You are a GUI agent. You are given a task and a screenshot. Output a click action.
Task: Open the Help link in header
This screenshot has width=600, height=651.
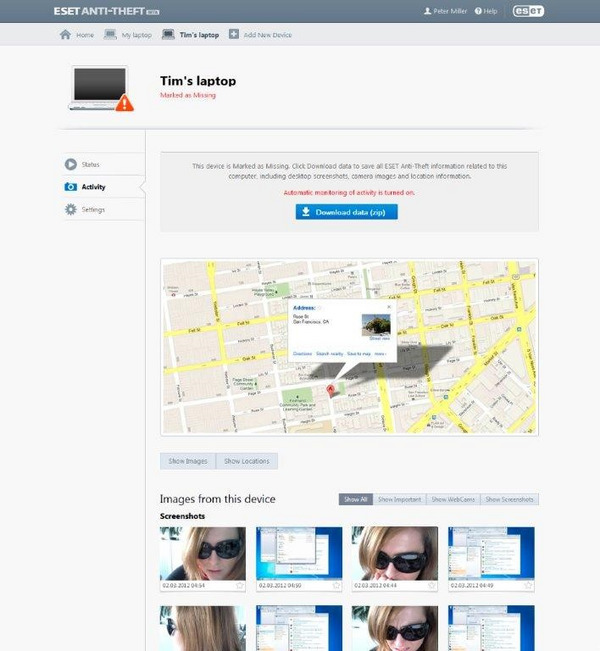(x=490, y=11)
